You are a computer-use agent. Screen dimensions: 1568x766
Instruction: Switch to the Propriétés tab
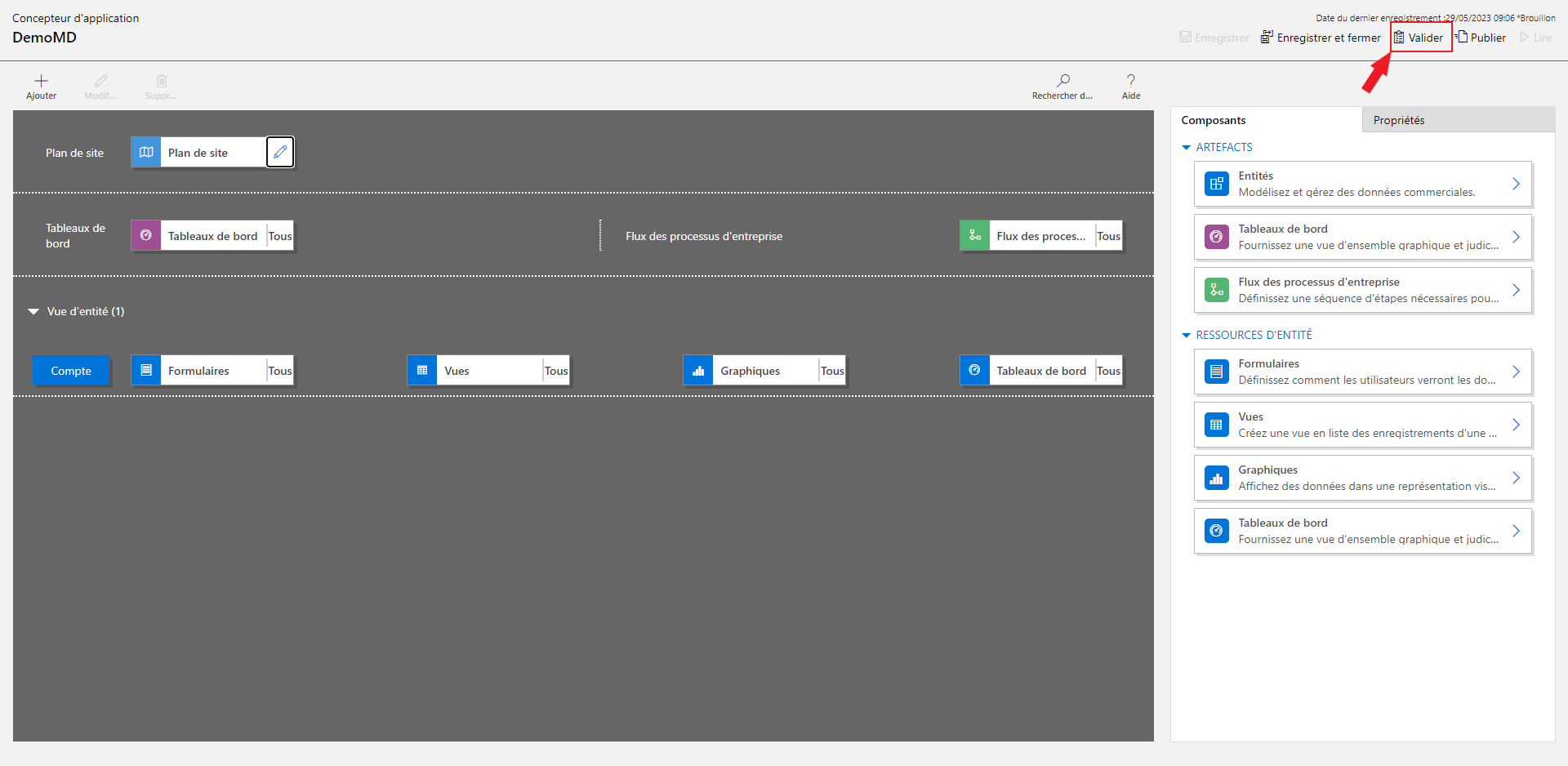tap(1459, 120)
